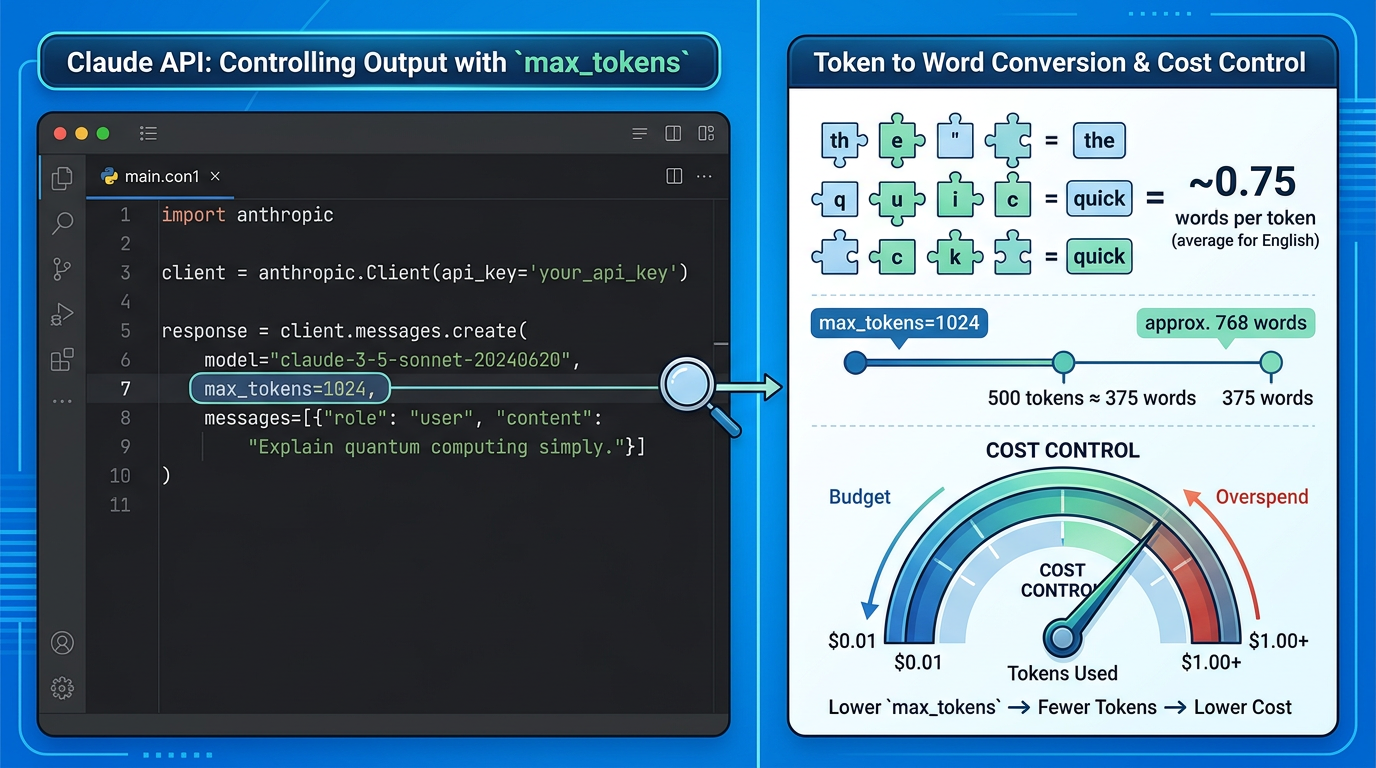Click the 'Budget' label beside the gauge
The width and height of the screenshot is (1376, 768).
click(860, 497)
